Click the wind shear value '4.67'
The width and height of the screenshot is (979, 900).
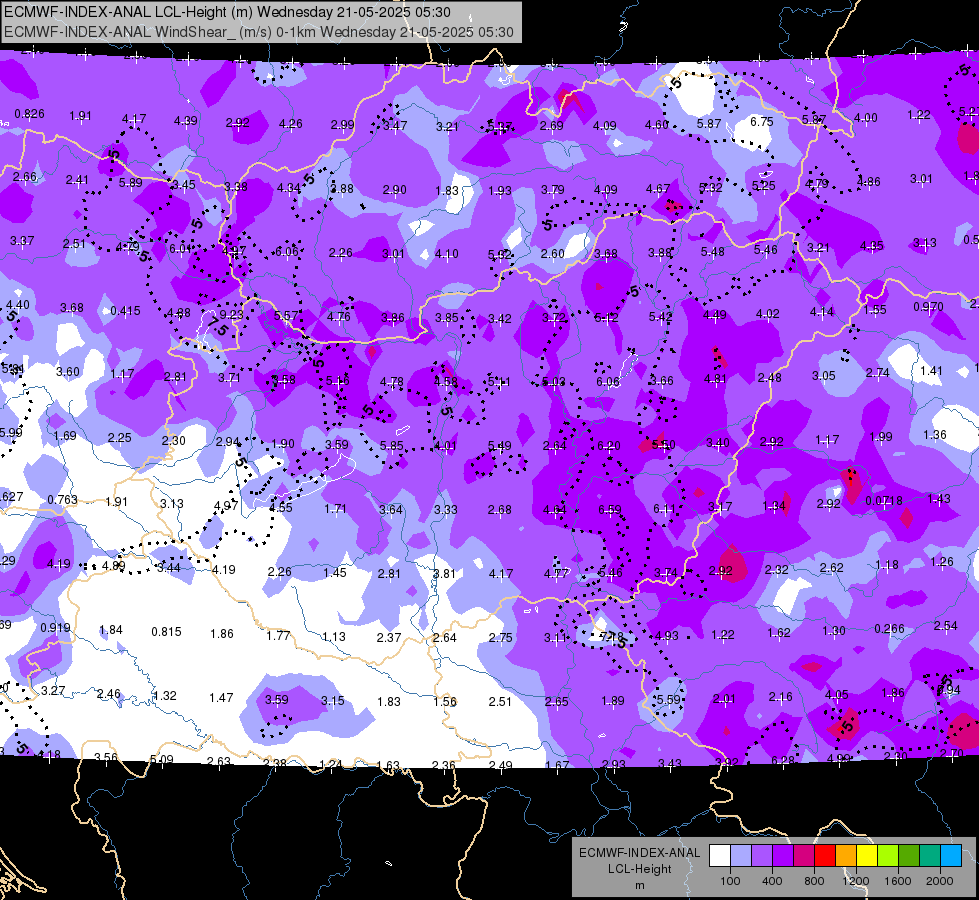point(657,188)
